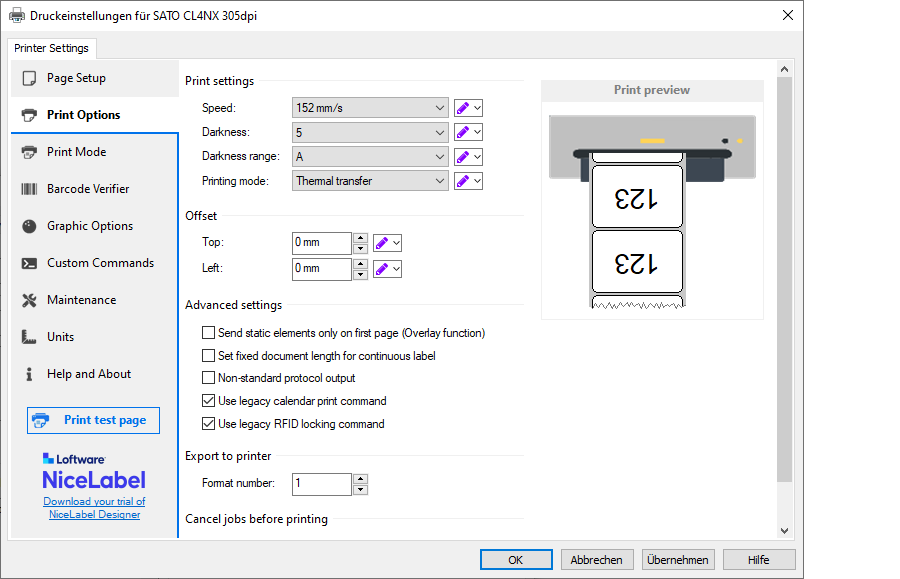Click the Übernehmen button
This screenshot has height=579, width=900.
tap(678, 559)
